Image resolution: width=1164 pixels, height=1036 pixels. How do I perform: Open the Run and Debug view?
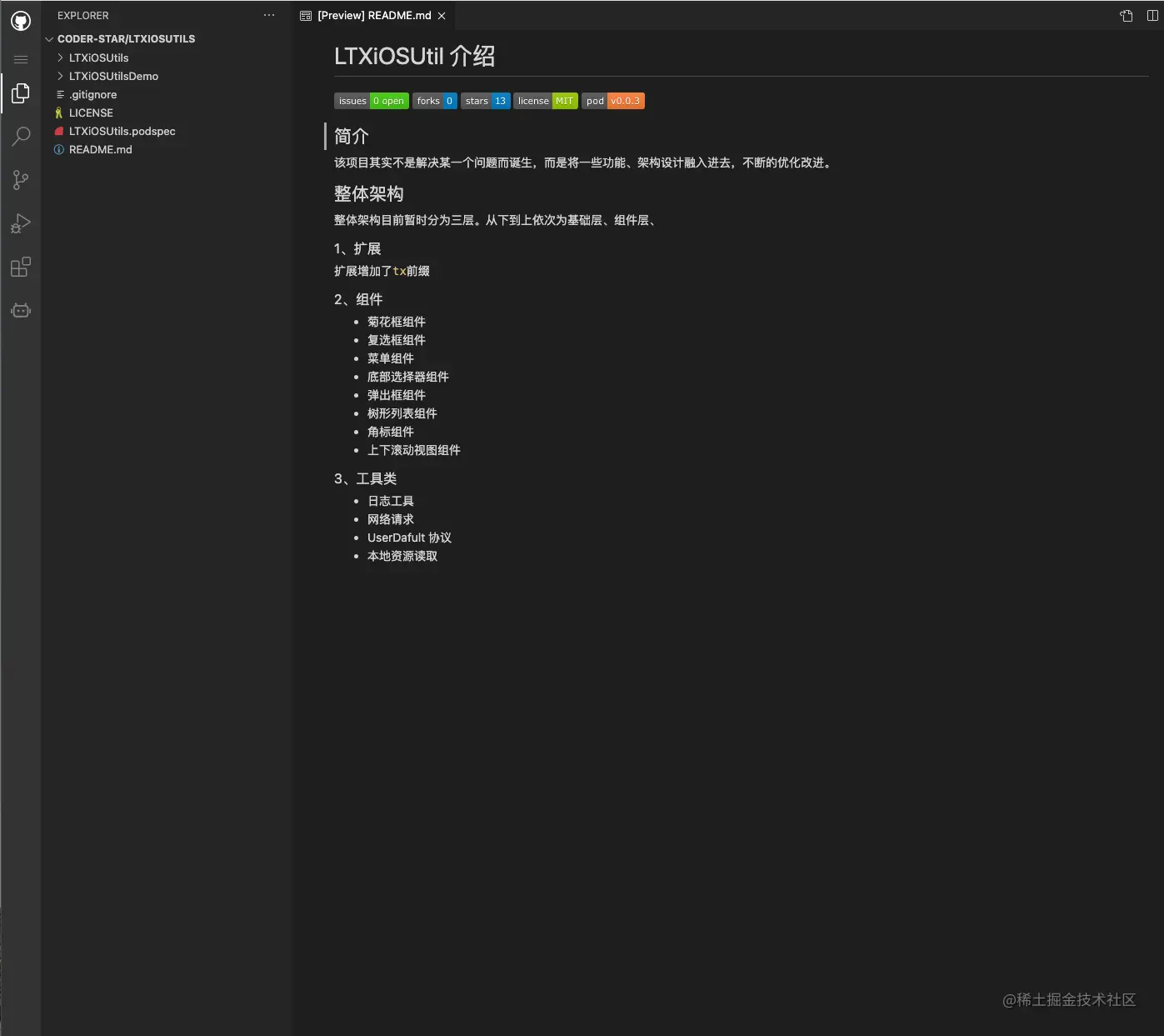(20, 223)
